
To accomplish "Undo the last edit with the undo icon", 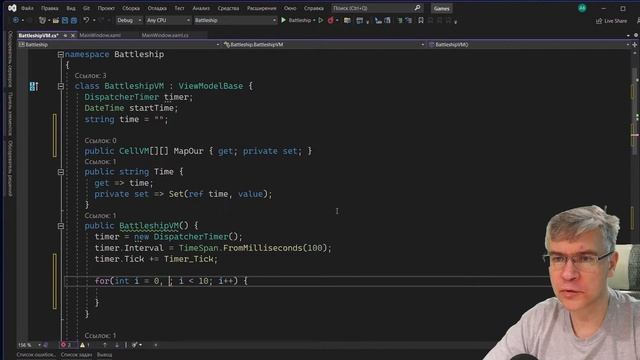I will point(86,20).
